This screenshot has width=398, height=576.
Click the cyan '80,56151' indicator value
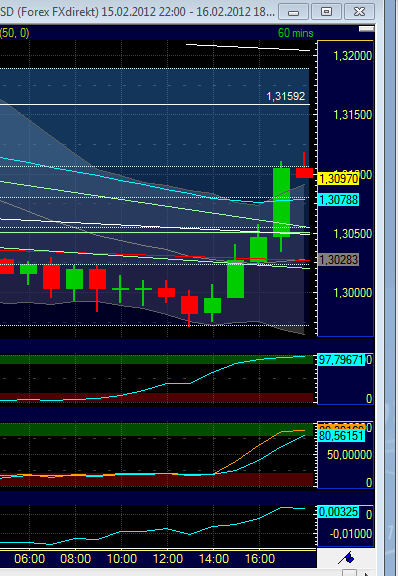click(x=341, y=436)
